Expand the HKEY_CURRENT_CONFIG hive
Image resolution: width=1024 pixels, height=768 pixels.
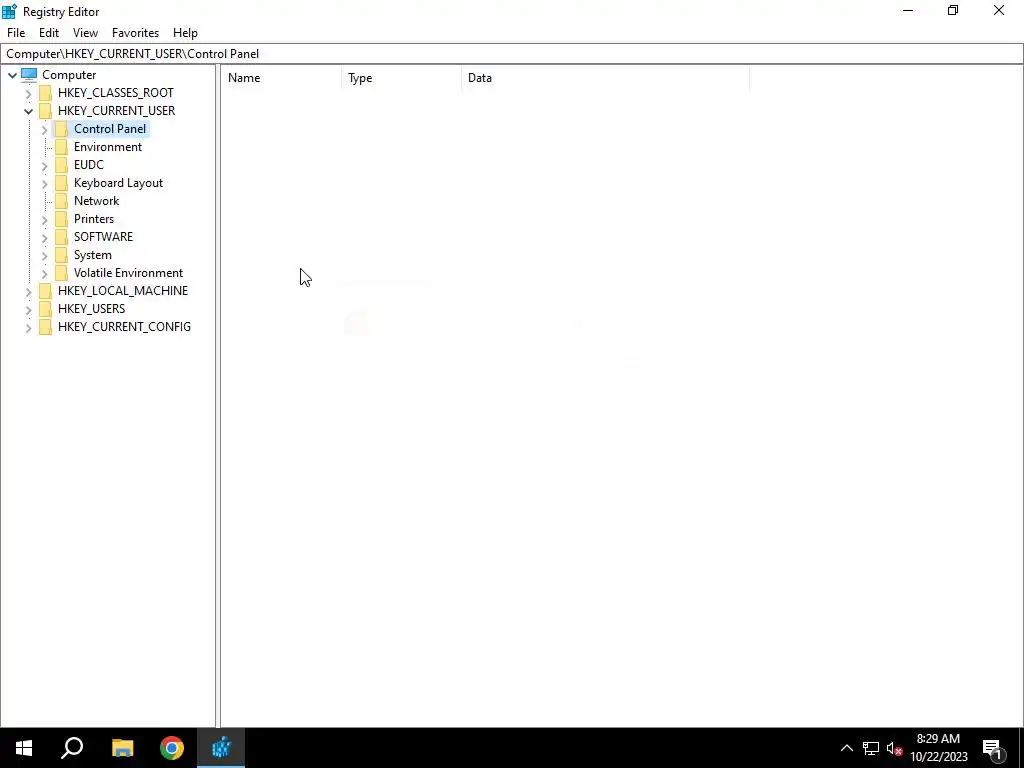pos(28,327)
